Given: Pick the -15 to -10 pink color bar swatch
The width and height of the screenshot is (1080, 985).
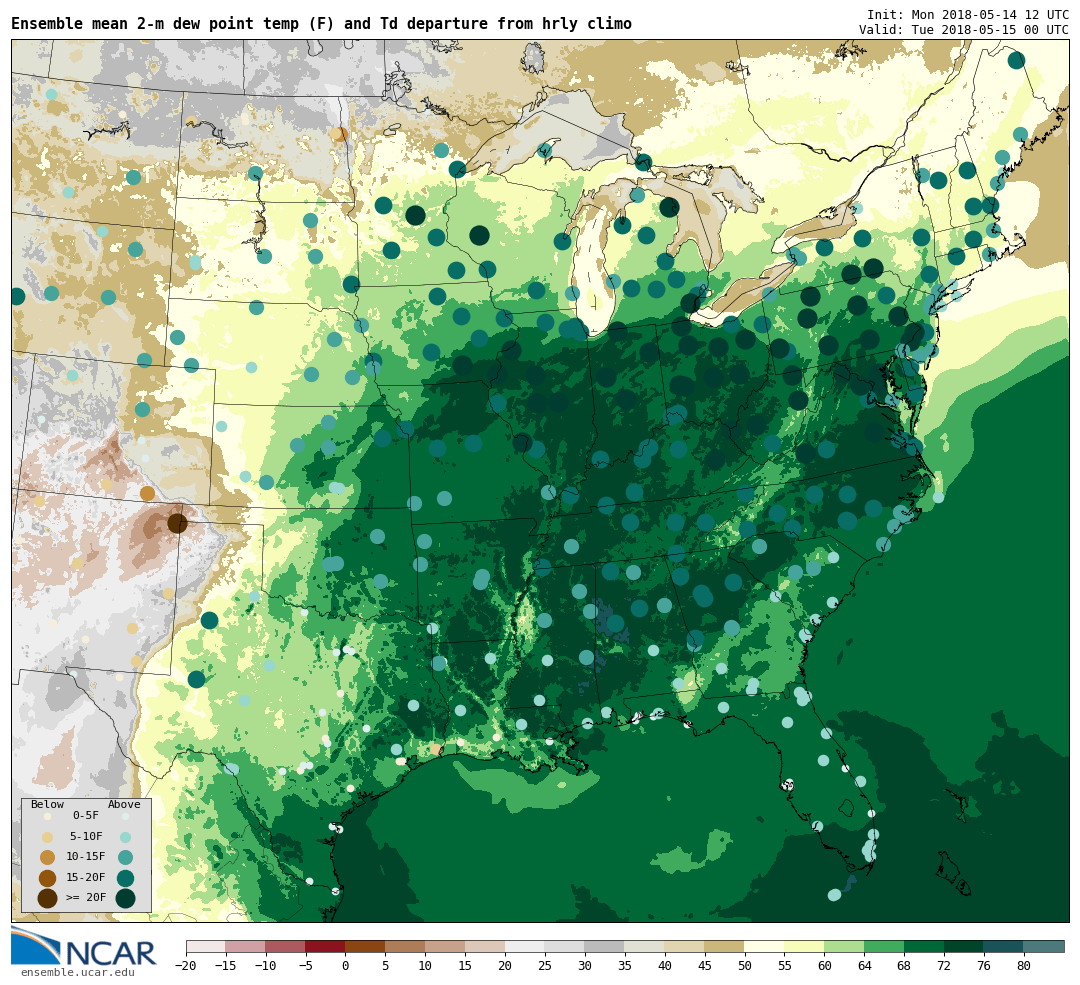Looking at the screenshot, I should tap(246, 946).
